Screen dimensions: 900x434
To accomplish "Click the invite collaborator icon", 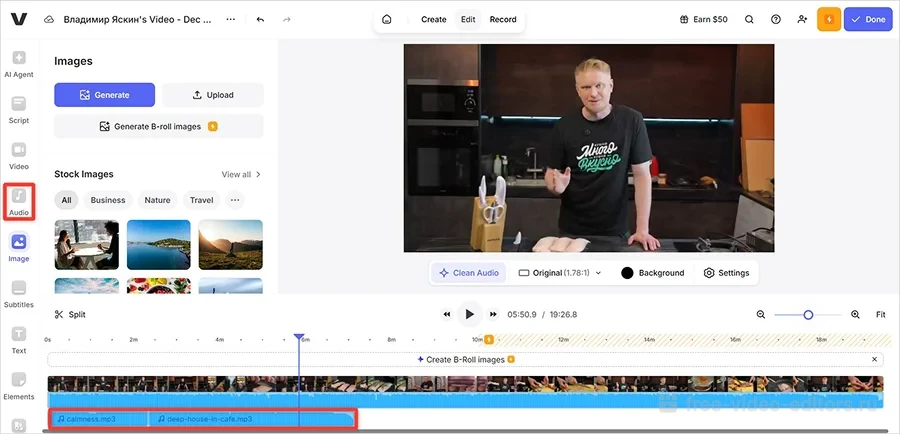I will click(802, 20).
